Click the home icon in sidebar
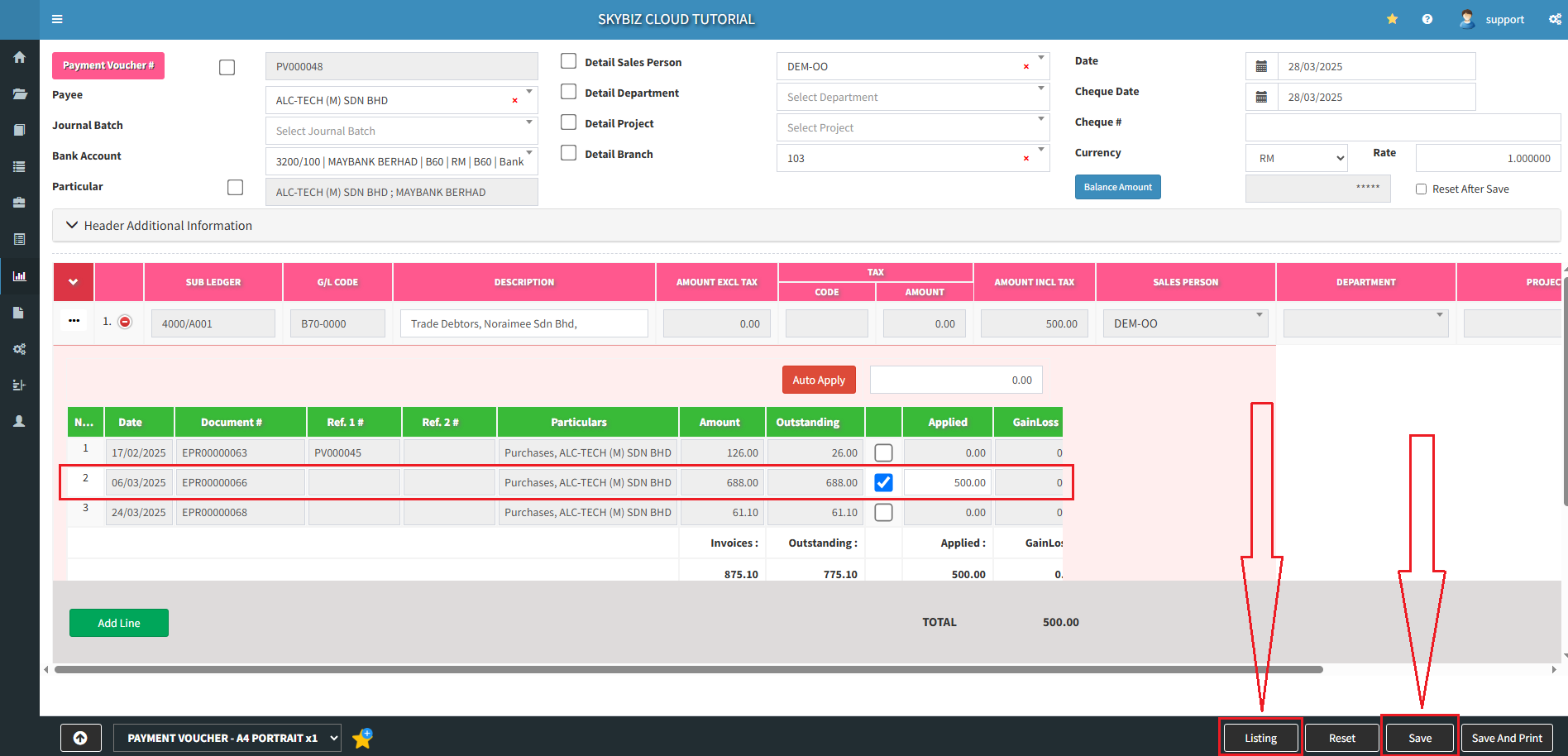The width and height of the screenshot is (1568, 756). click(20, 57)
